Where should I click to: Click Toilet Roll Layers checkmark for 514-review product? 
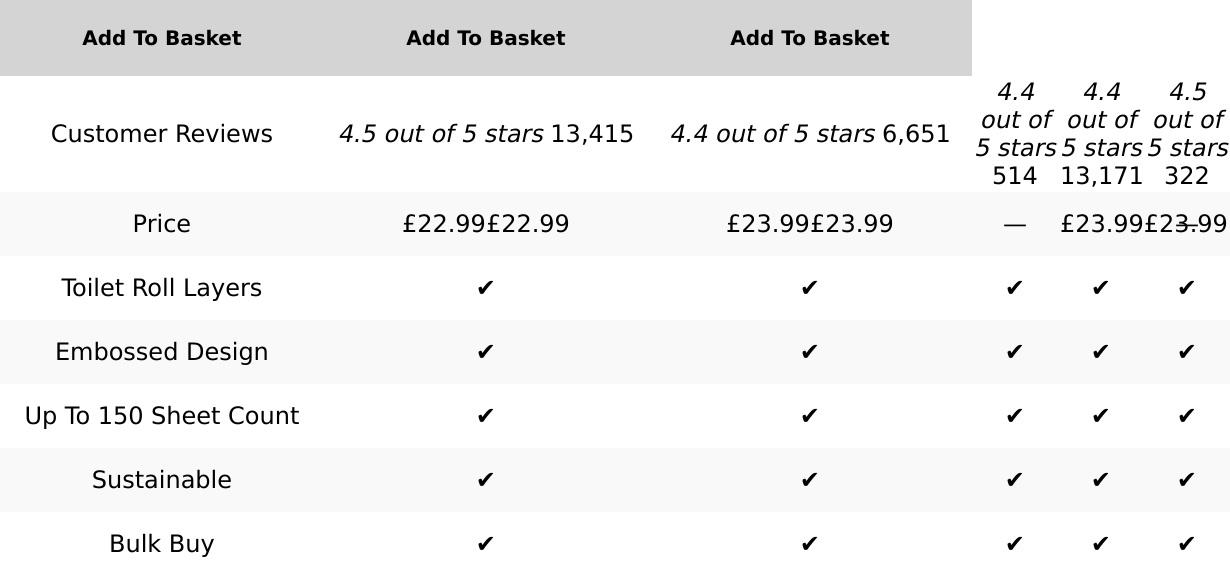pyautogui.click(x=1015, y=288)
